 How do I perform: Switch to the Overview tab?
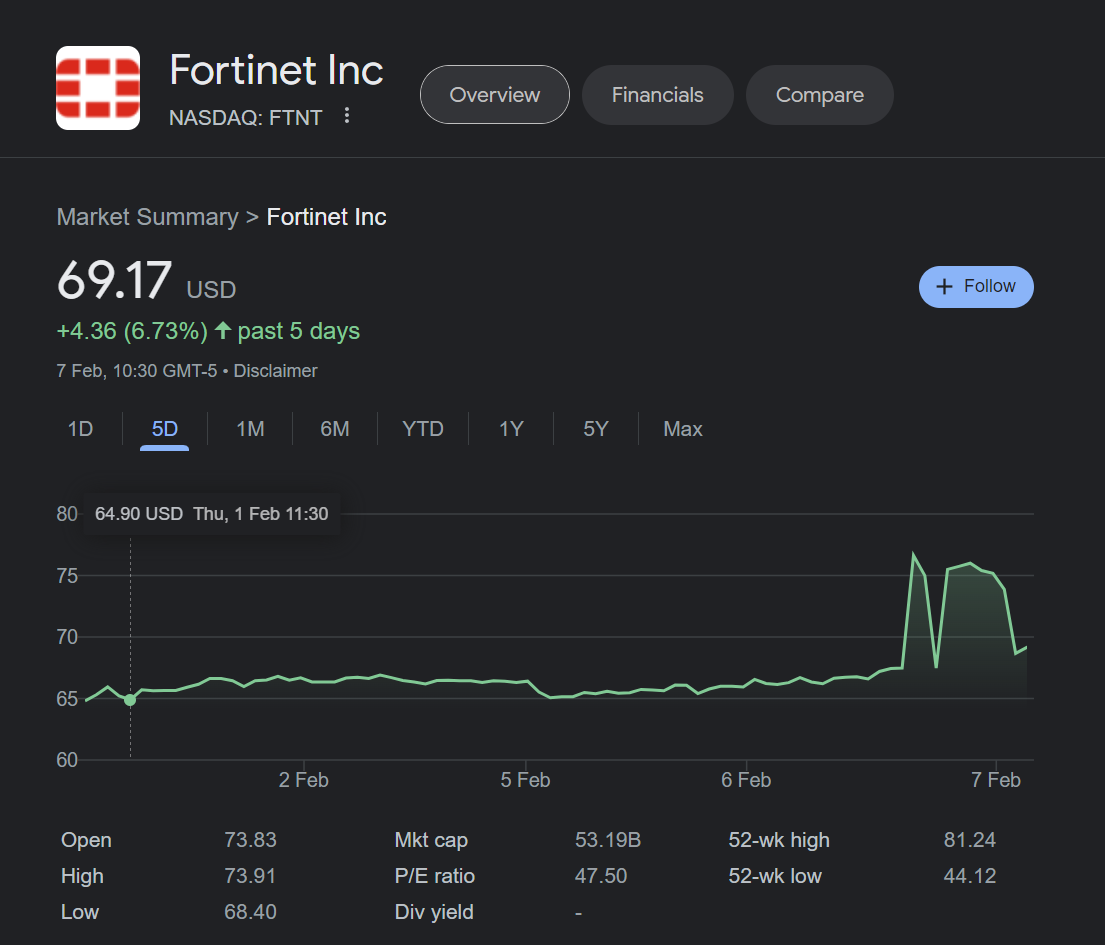click(494, 95)
